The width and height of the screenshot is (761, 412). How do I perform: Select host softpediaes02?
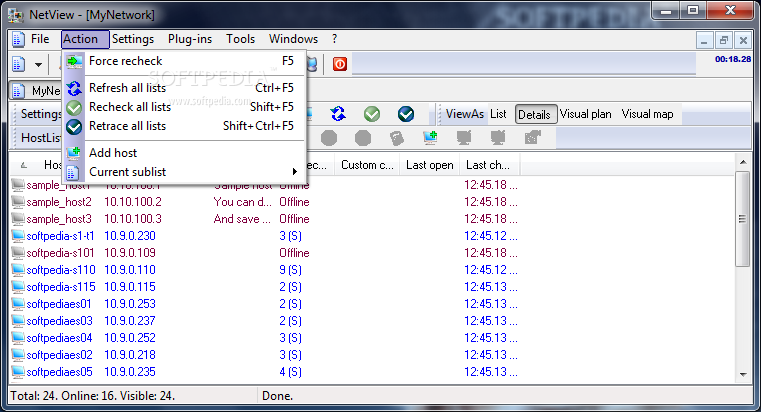[59, 355]
